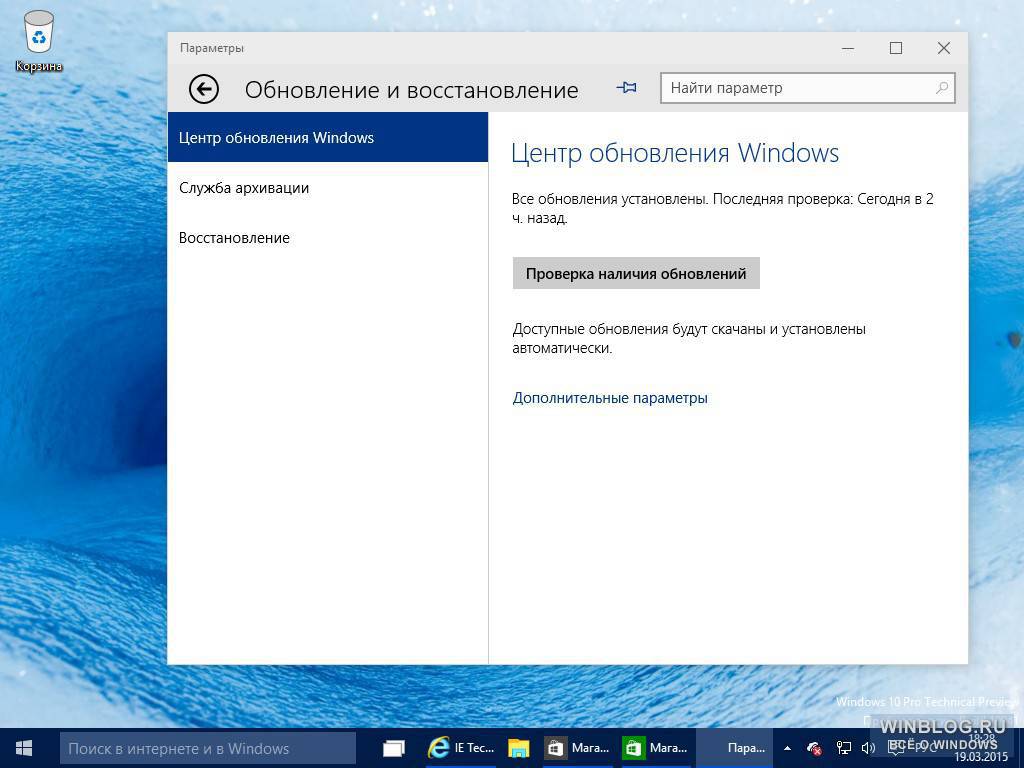Go back using the circled arrow button

[x=204, y=89]
